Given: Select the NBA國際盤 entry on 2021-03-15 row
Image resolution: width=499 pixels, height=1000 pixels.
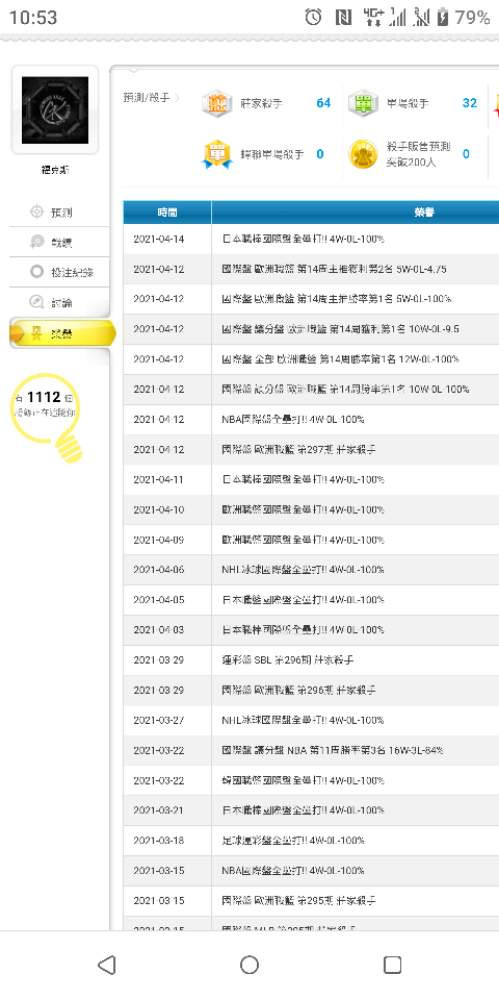Looking at the screenshot, I should click(x=293, y=871).
